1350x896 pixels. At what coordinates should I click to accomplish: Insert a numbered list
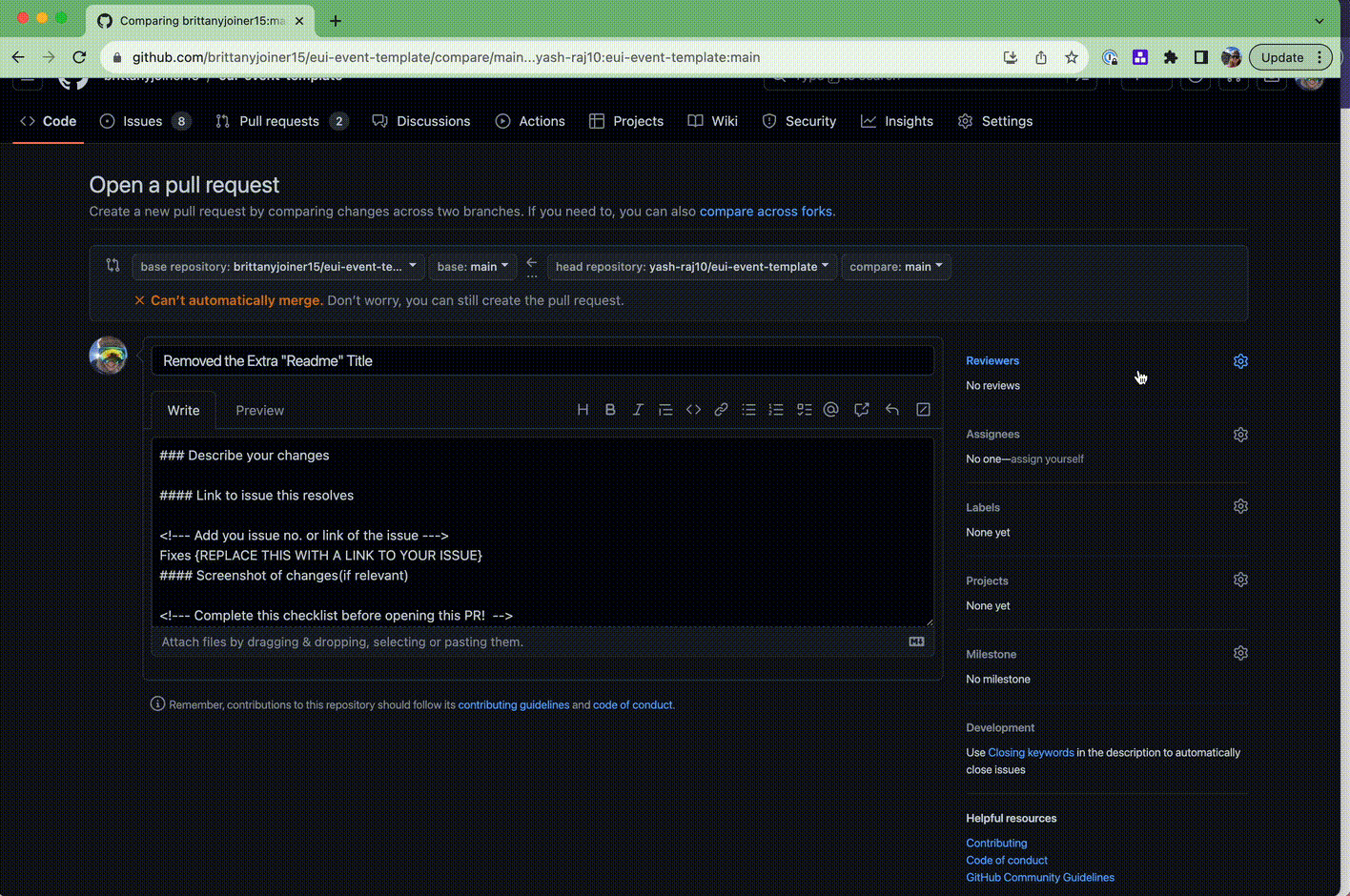[776, 410]
